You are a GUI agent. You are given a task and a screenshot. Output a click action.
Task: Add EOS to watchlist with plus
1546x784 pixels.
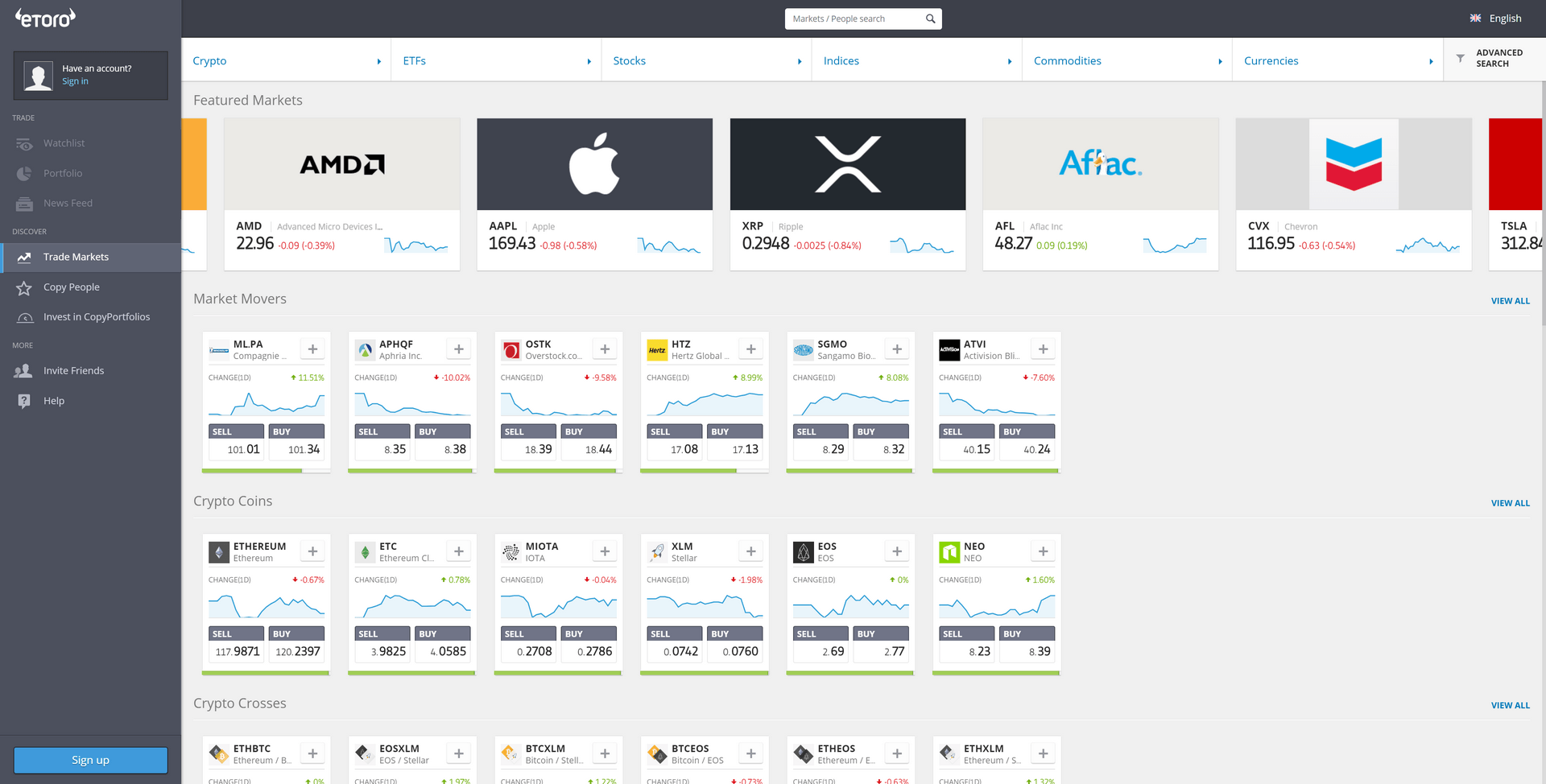click(x=897, y=551)
